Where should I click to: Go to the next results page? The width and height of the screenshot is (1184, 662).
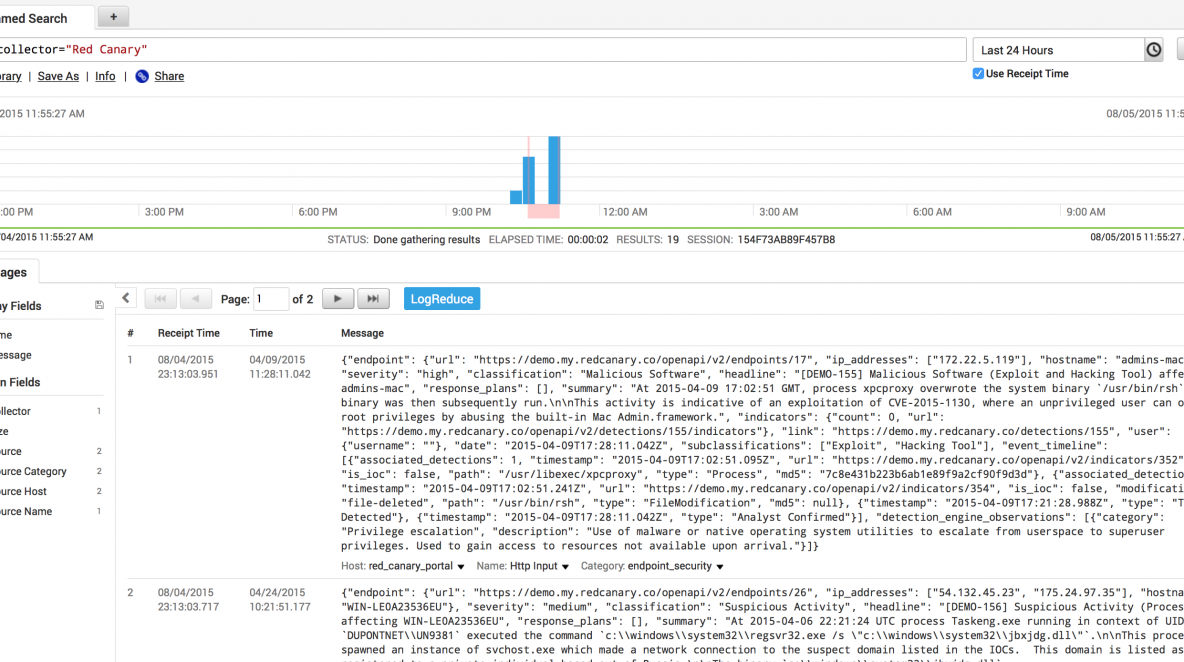tap(337, 299)
